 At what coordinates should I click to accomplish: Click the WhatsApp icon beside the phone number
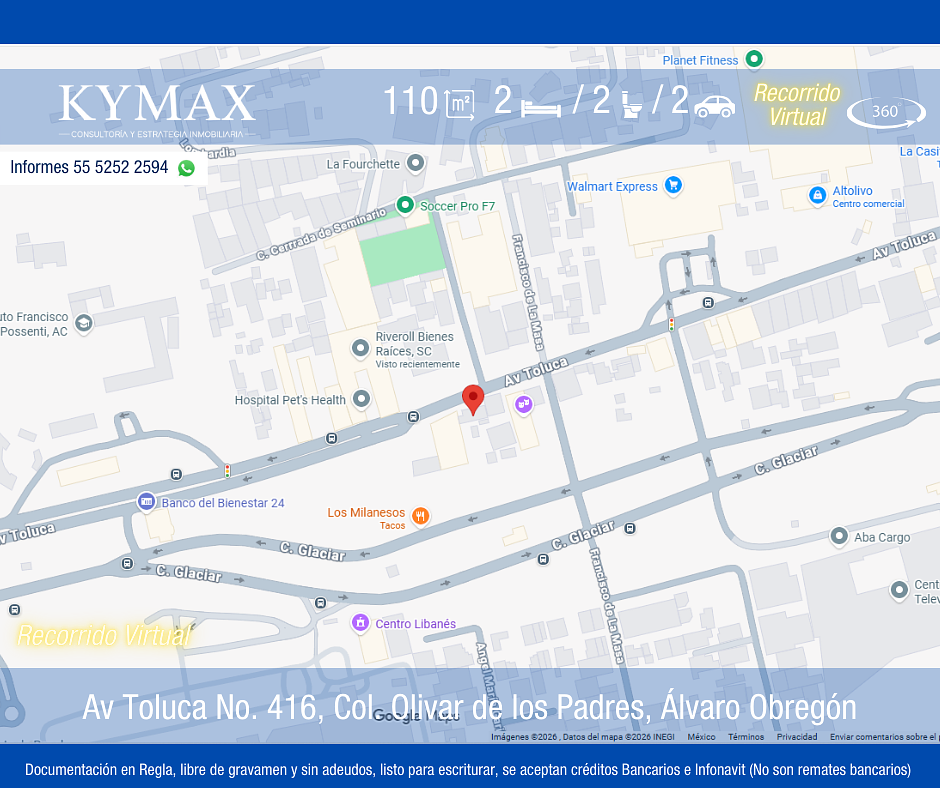coord(186,168)
